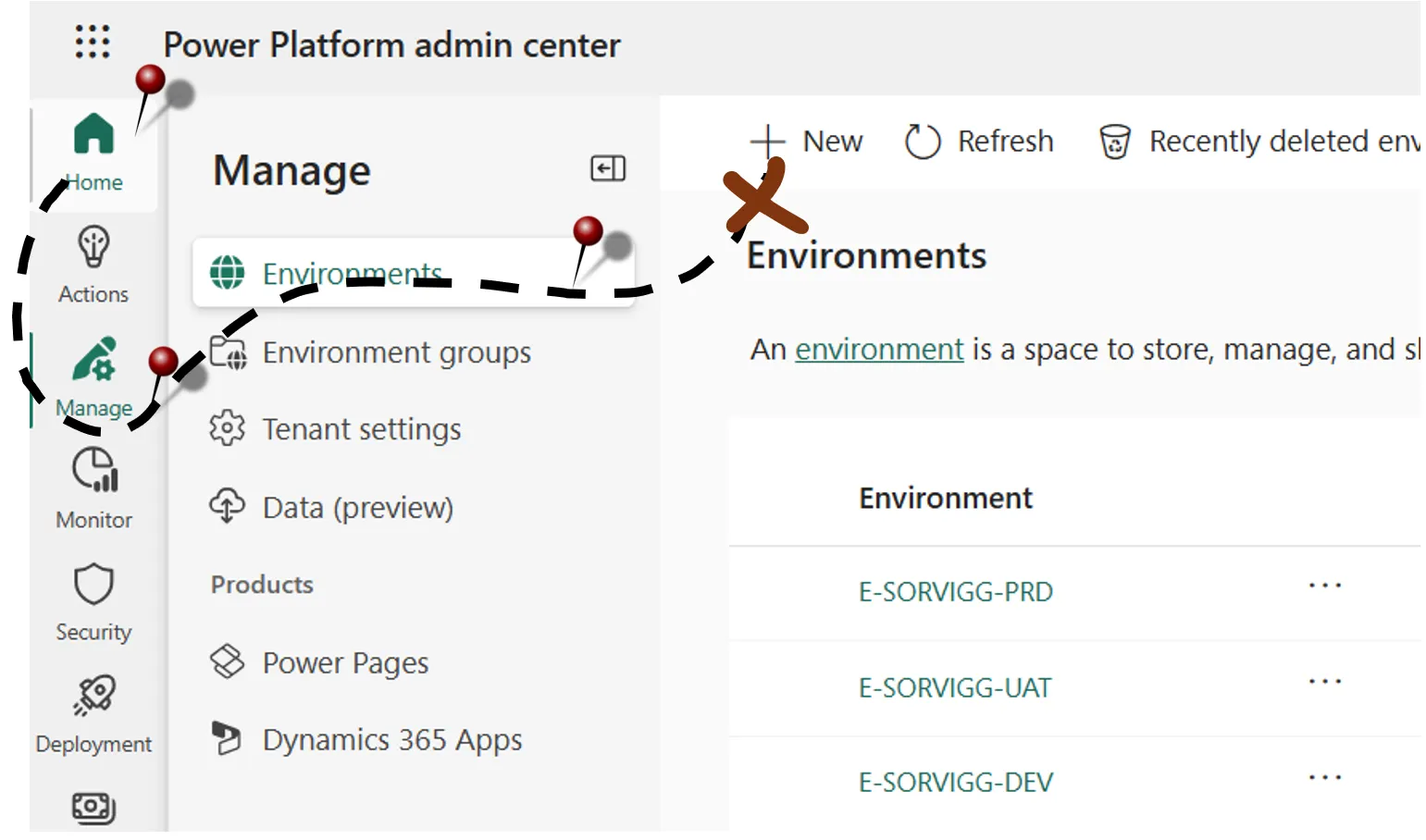Select Environments menu item

(414, 273)
